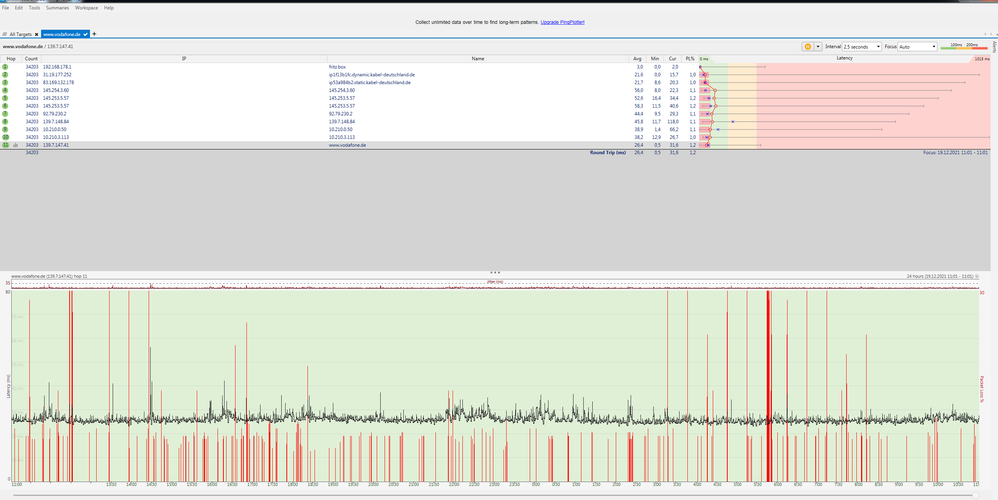
Task: Open the Workspace menu
Action: pos(86,7)
